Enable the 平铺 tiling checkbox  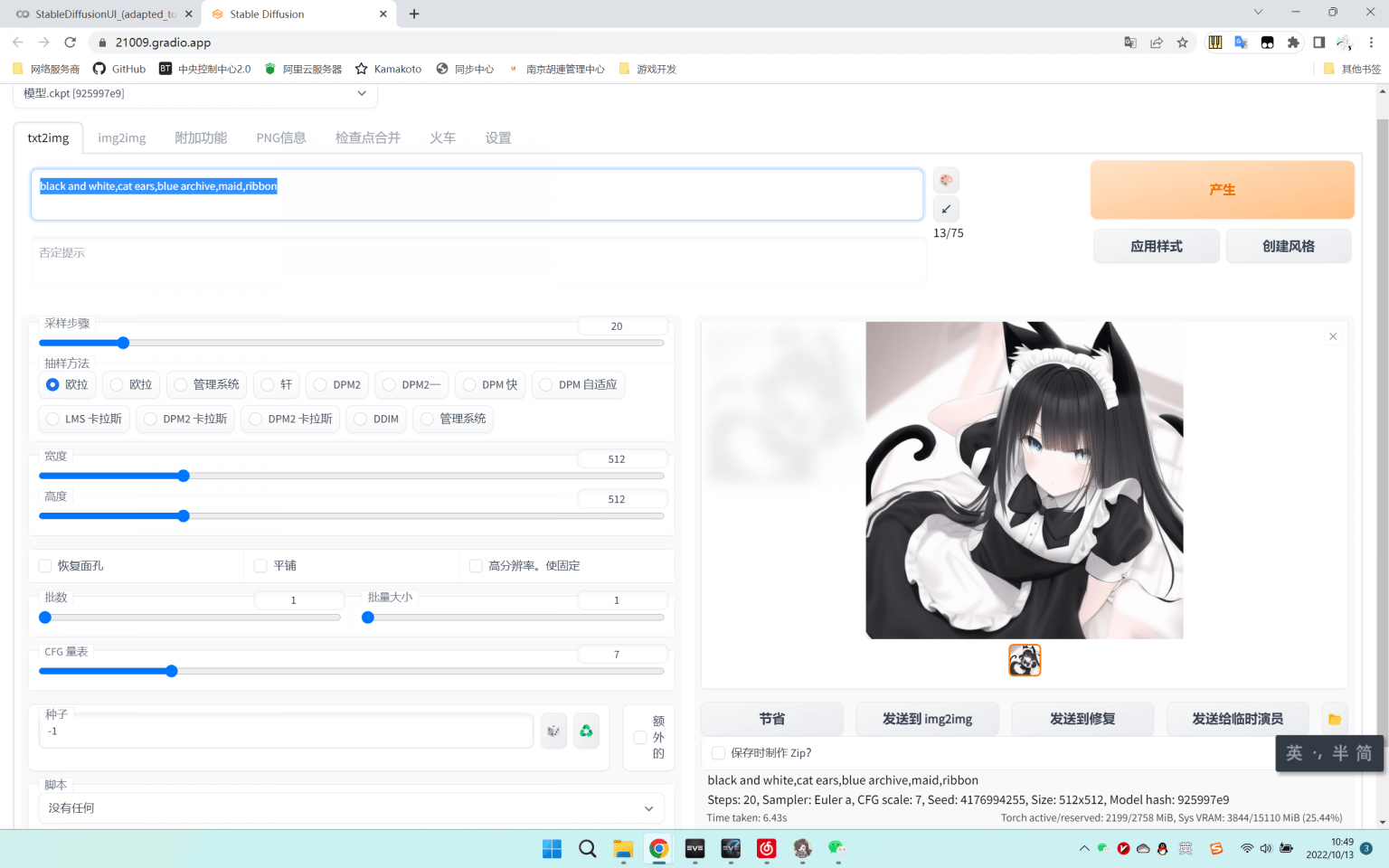(x=261, y=565)
